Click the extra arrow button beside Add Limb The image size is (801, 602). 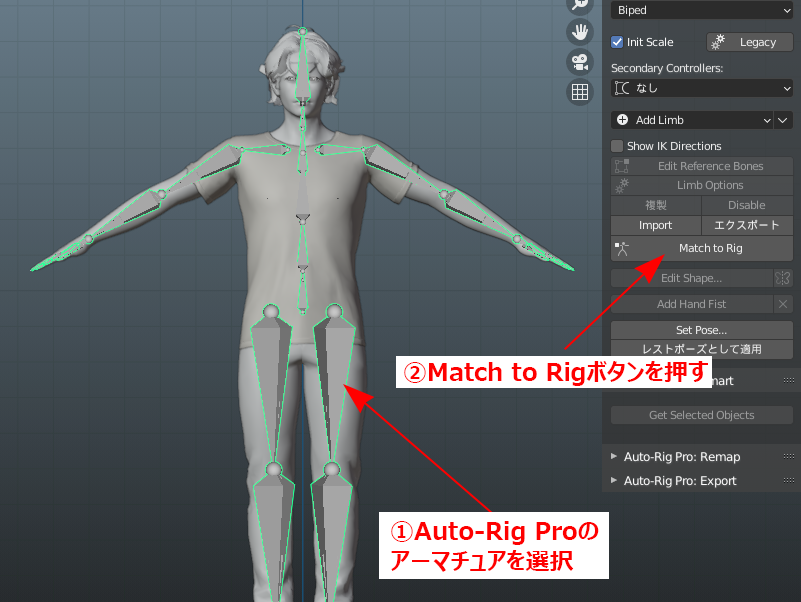coord(783,120)
